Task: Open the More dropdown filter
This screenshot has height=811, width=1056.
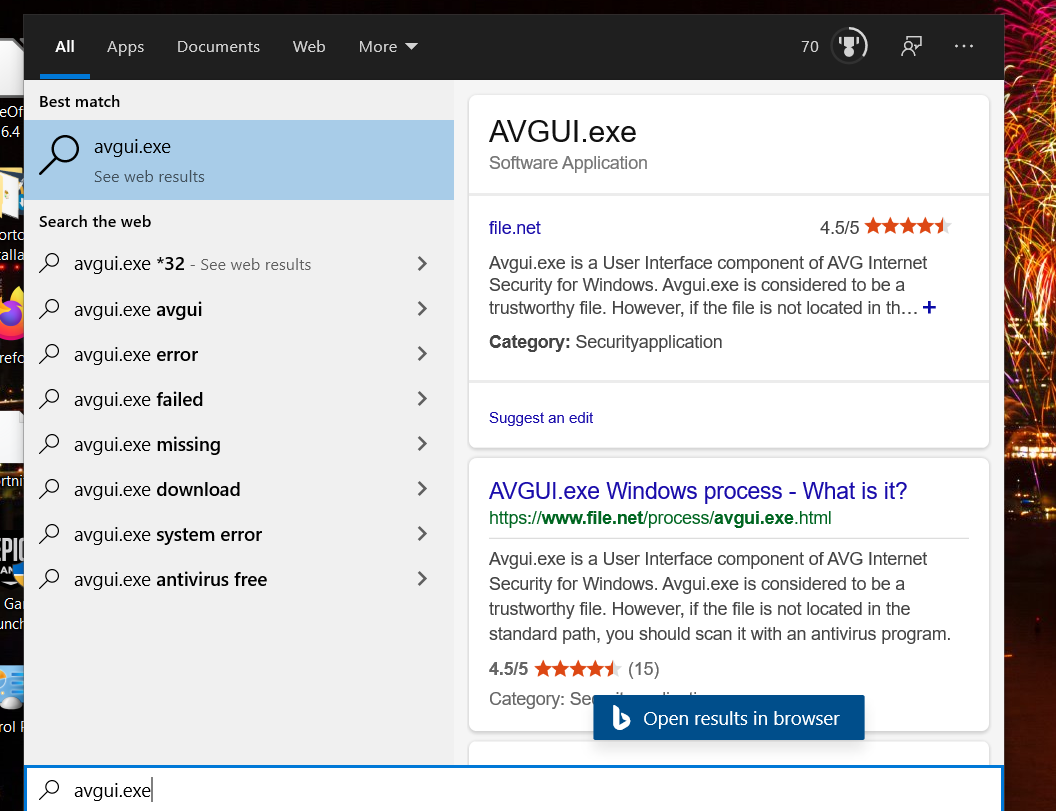Action: tap(388, 46)
